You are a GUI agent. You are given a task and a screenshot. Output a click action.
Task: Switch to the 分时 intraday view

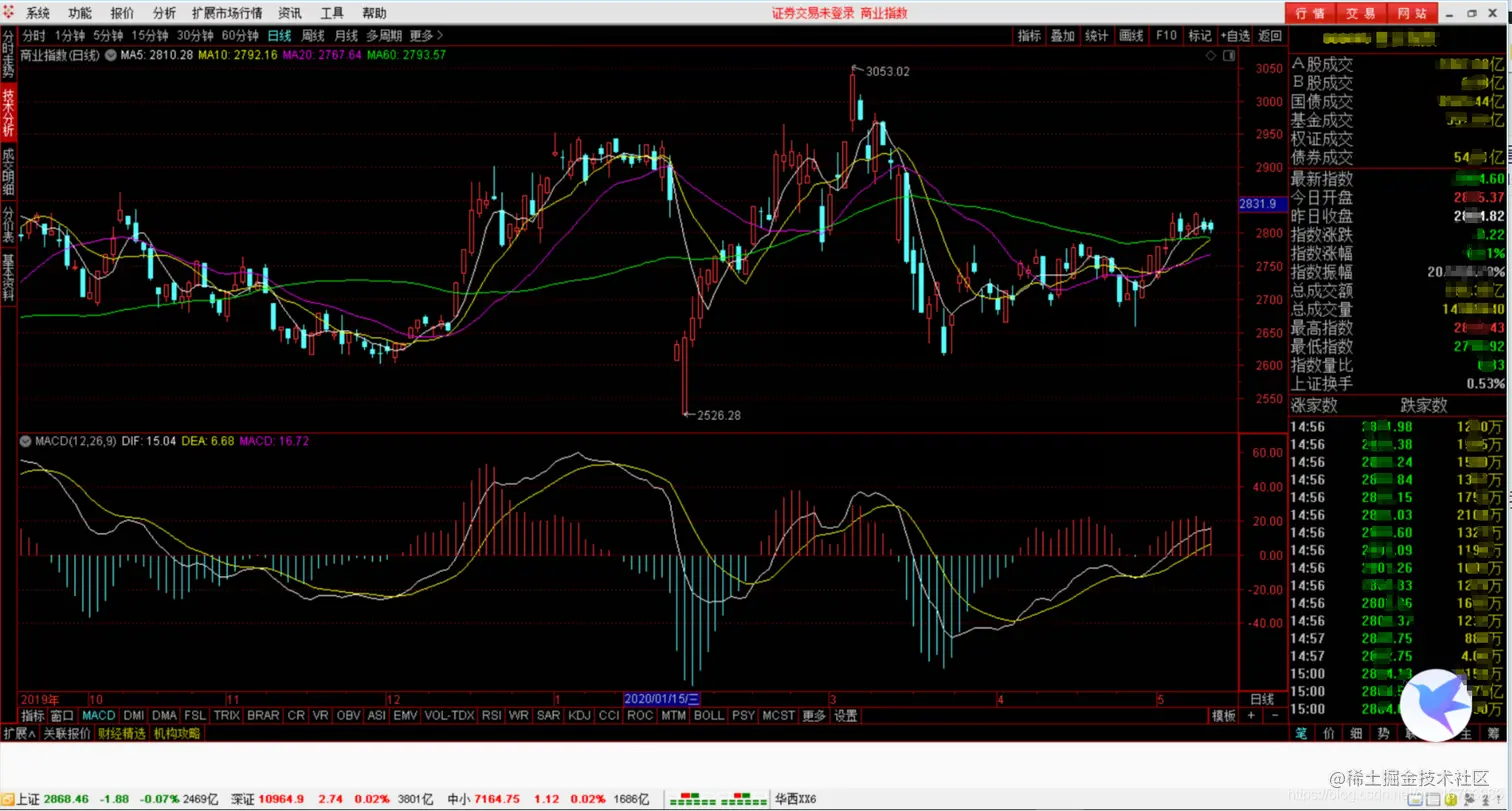[34, 36]
